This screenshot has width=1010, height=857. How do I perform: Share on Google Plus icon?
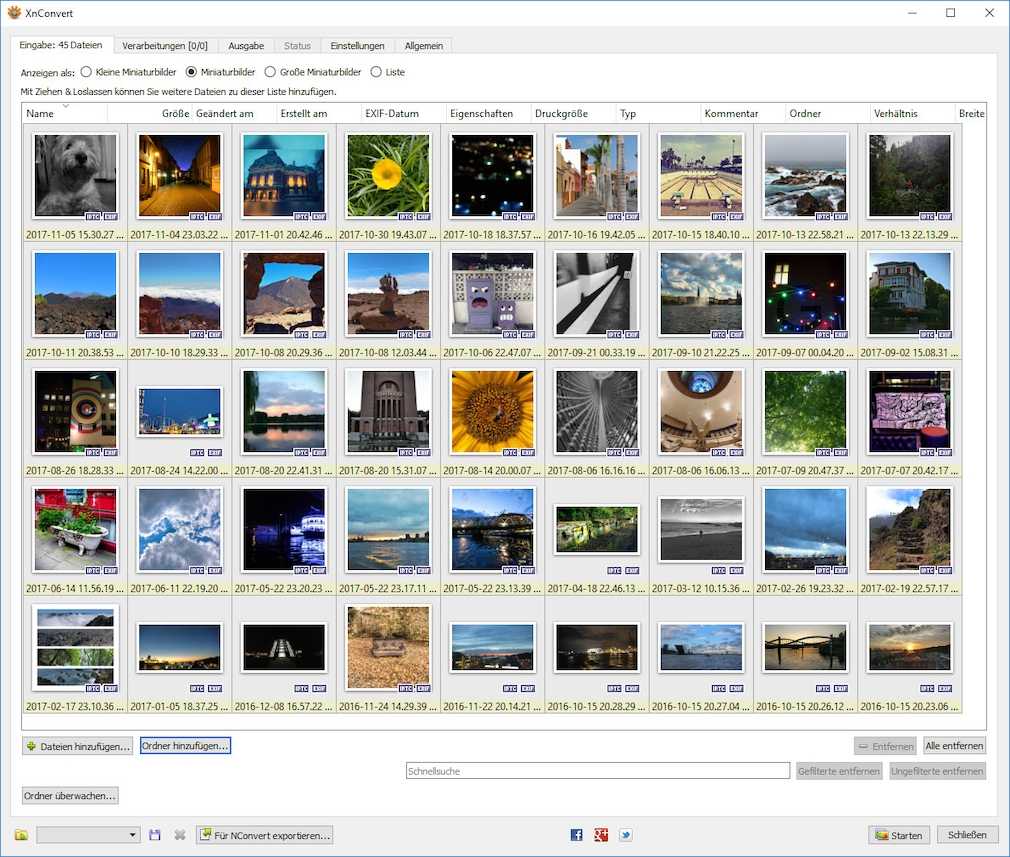click(601, 835)
